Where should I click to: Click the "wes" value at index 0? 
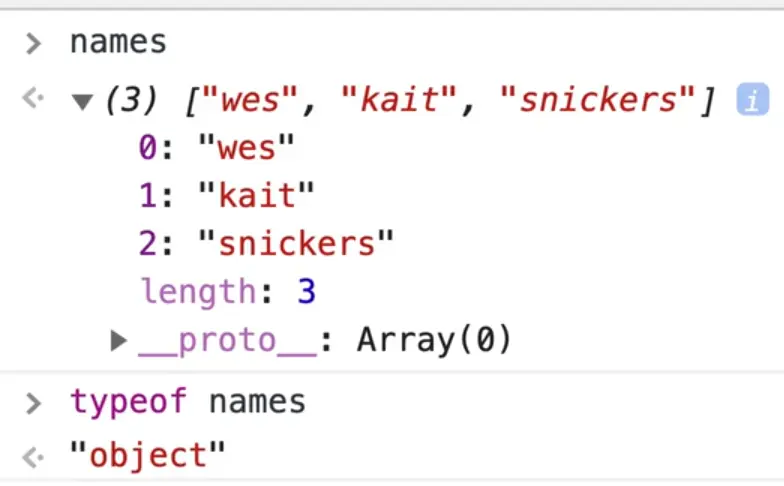[246, 149]
